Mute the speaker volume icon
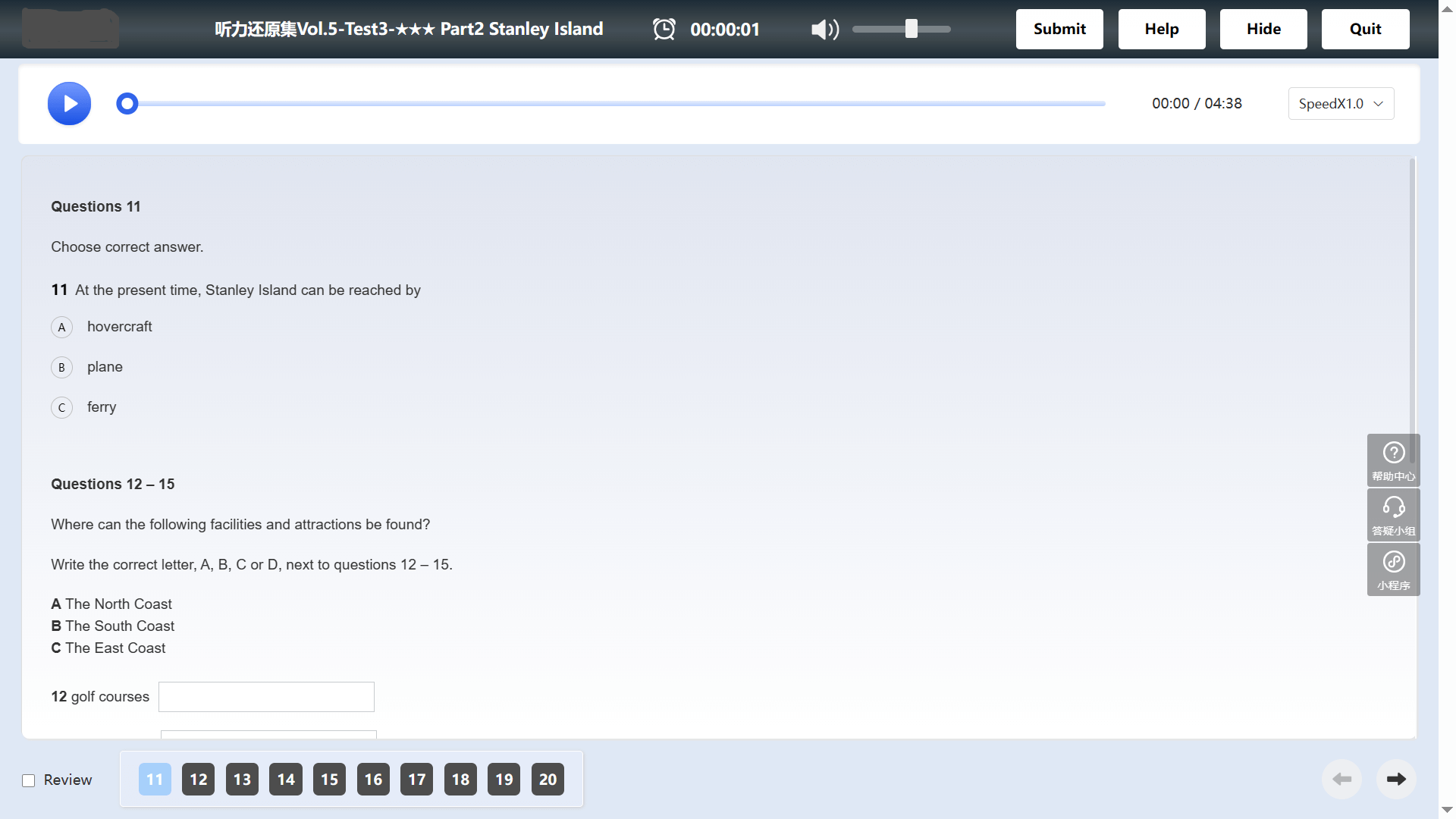 click(825, 30)
